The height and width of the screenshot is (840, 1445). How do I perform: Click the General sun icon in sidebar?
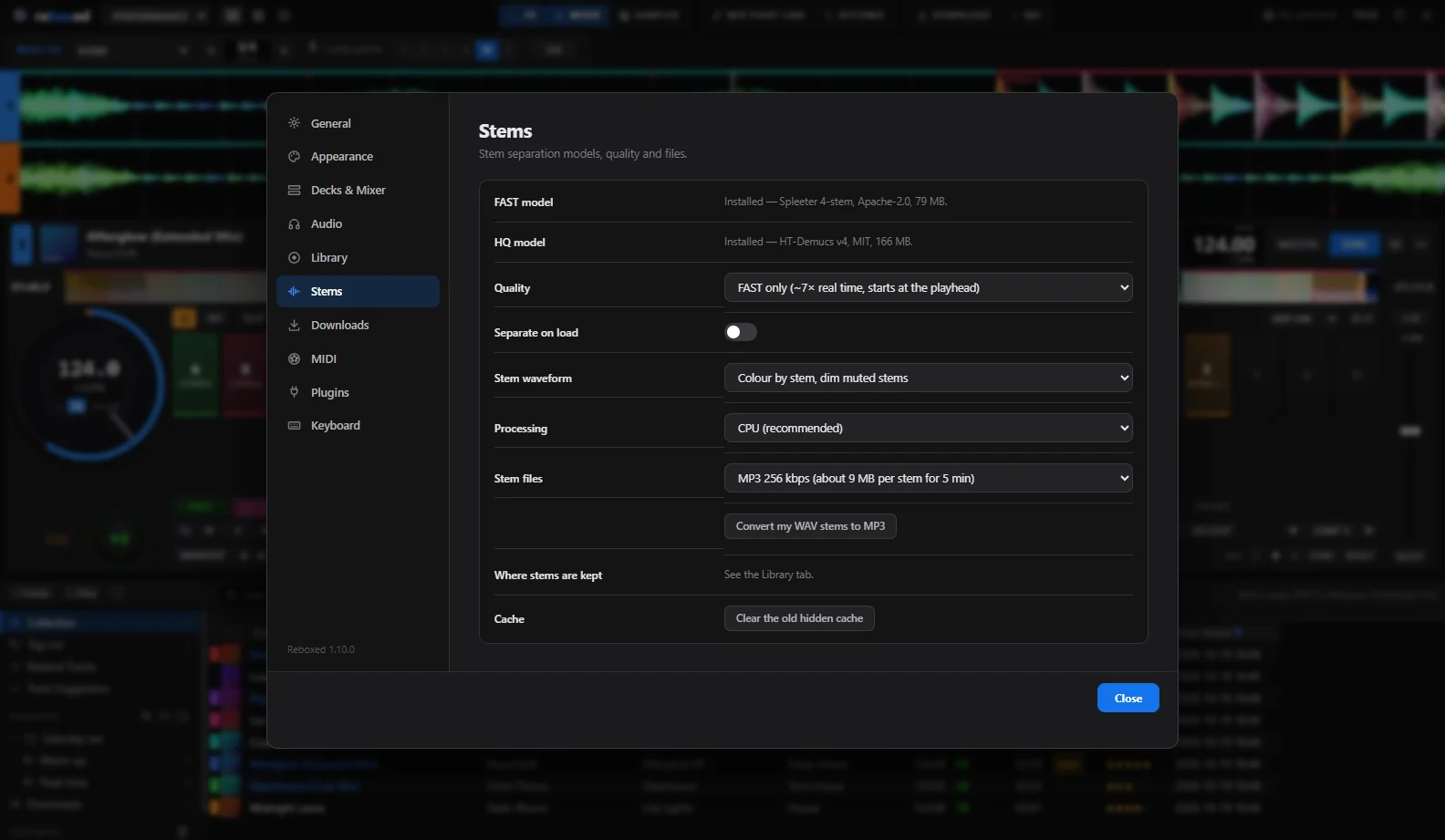pos(294,123)
